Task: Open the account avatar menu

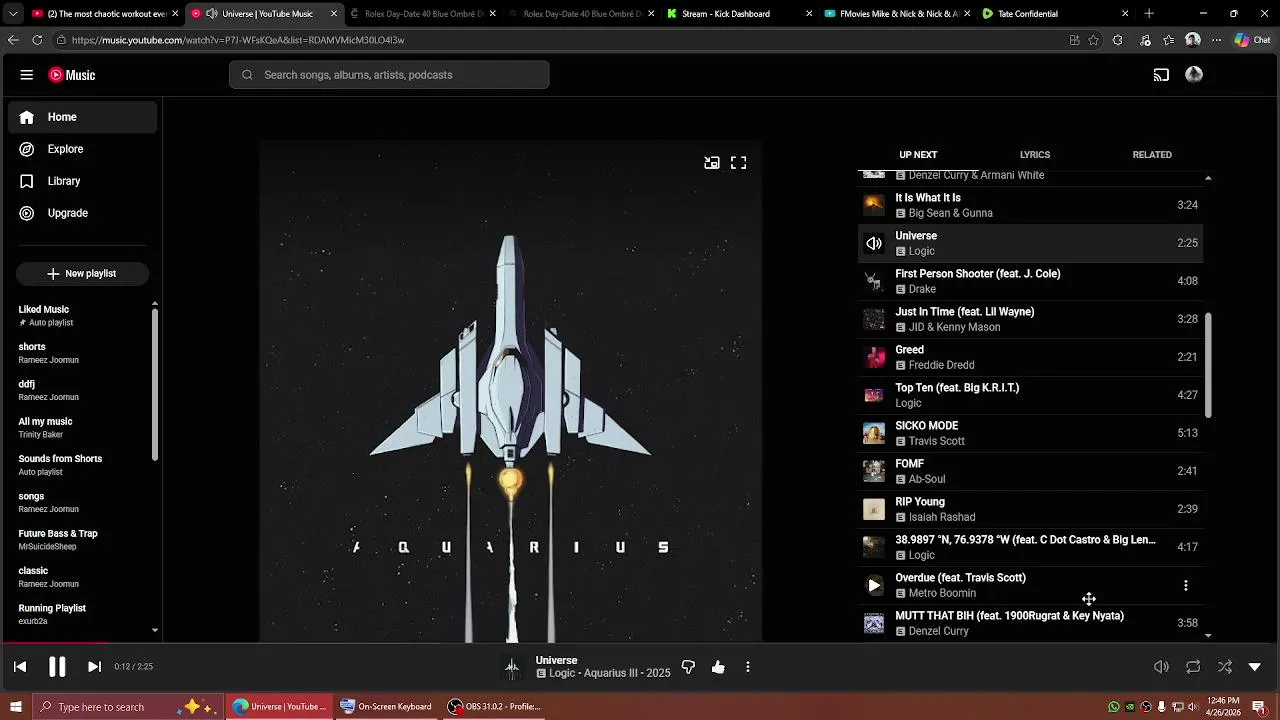Action: 1194,75
